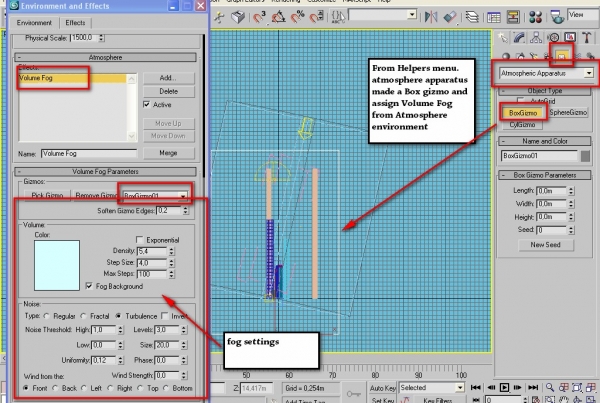Click the Pick Gizmo button
Viewport: 600px width, 403px height.
[47, 195]
